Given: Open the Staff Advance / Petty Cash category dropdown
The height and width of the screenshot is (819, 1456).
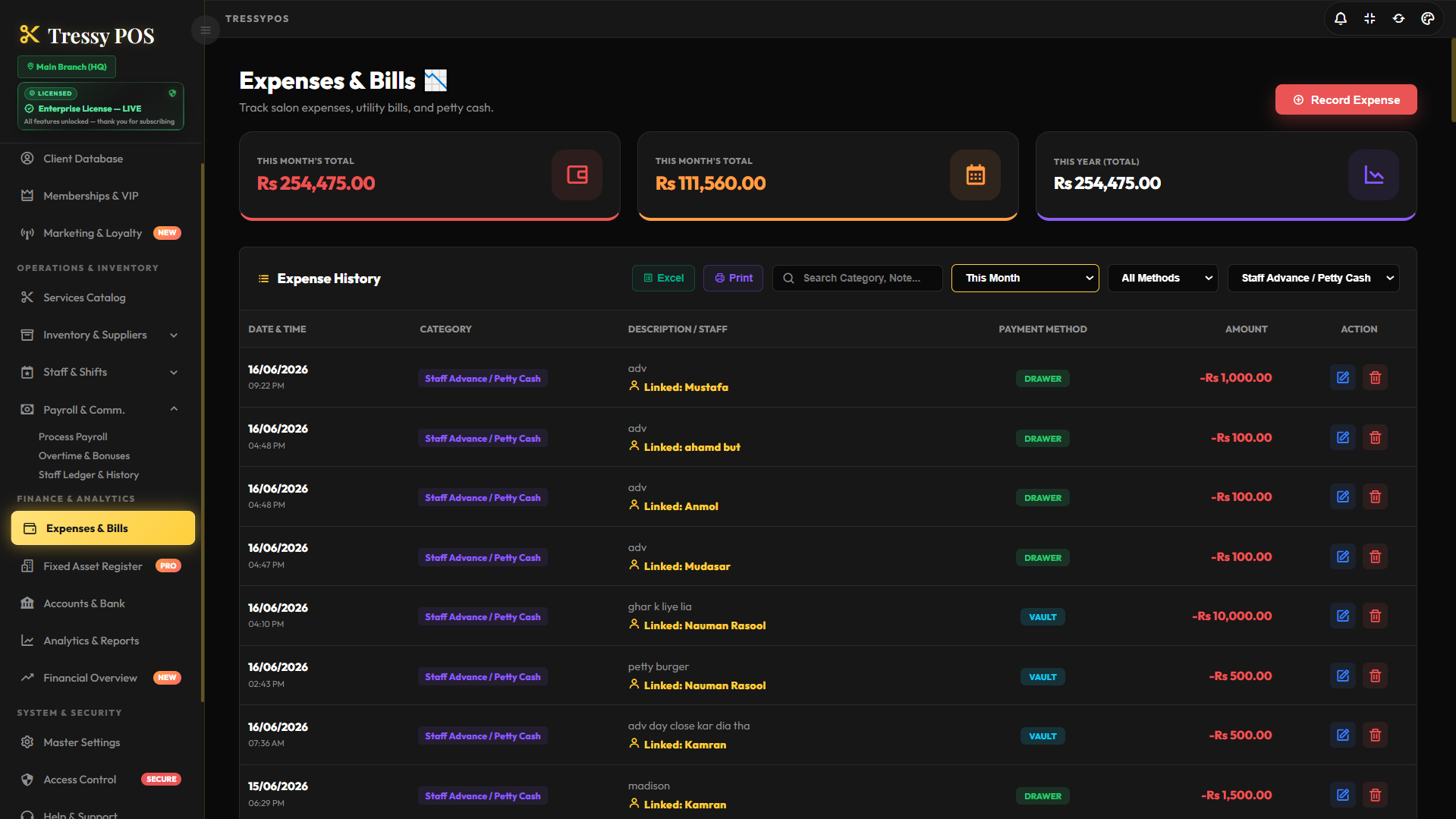Looking at the screenshot, I should (x=1313, y=278).
